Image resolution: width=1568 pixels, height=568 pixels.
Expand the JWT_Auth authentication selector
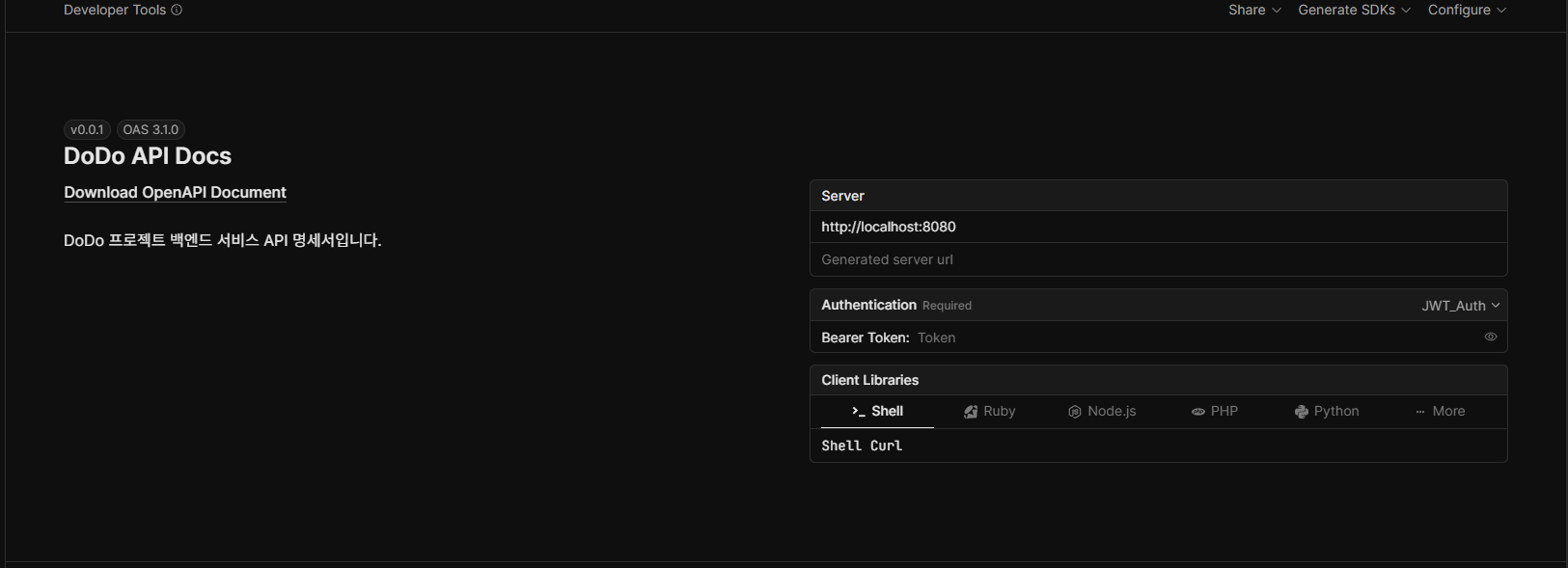pos(1460,306)
